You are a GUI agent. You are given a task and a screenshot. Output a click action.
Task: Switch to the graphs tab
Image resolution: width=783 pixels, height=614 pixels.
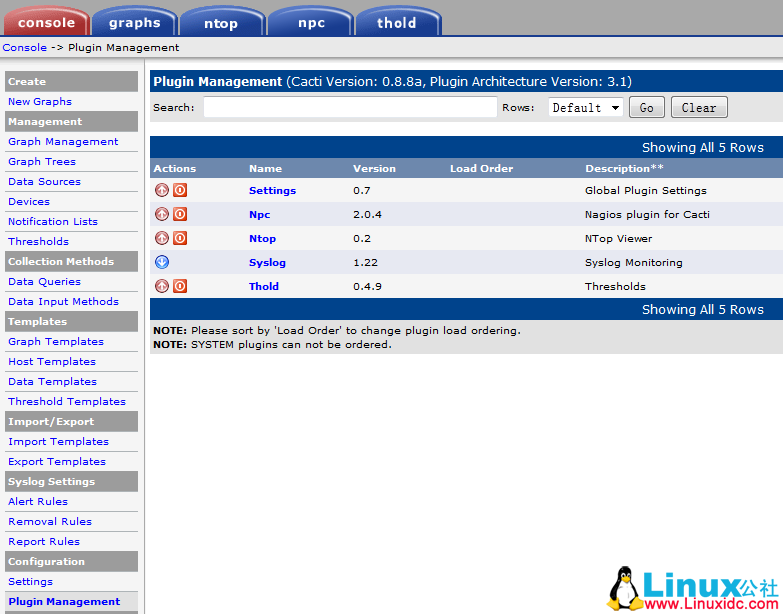(134, 22)
